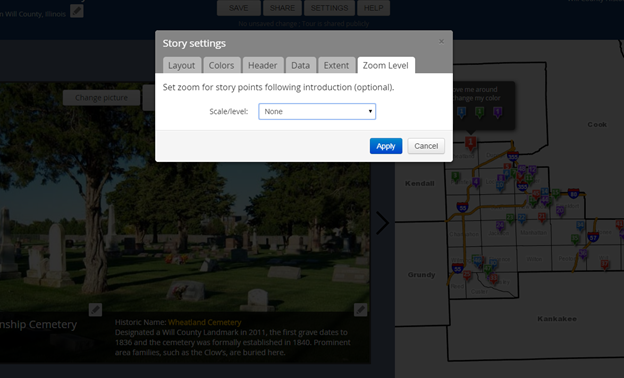Select green map marker number 15

click(x=556, y=193)
